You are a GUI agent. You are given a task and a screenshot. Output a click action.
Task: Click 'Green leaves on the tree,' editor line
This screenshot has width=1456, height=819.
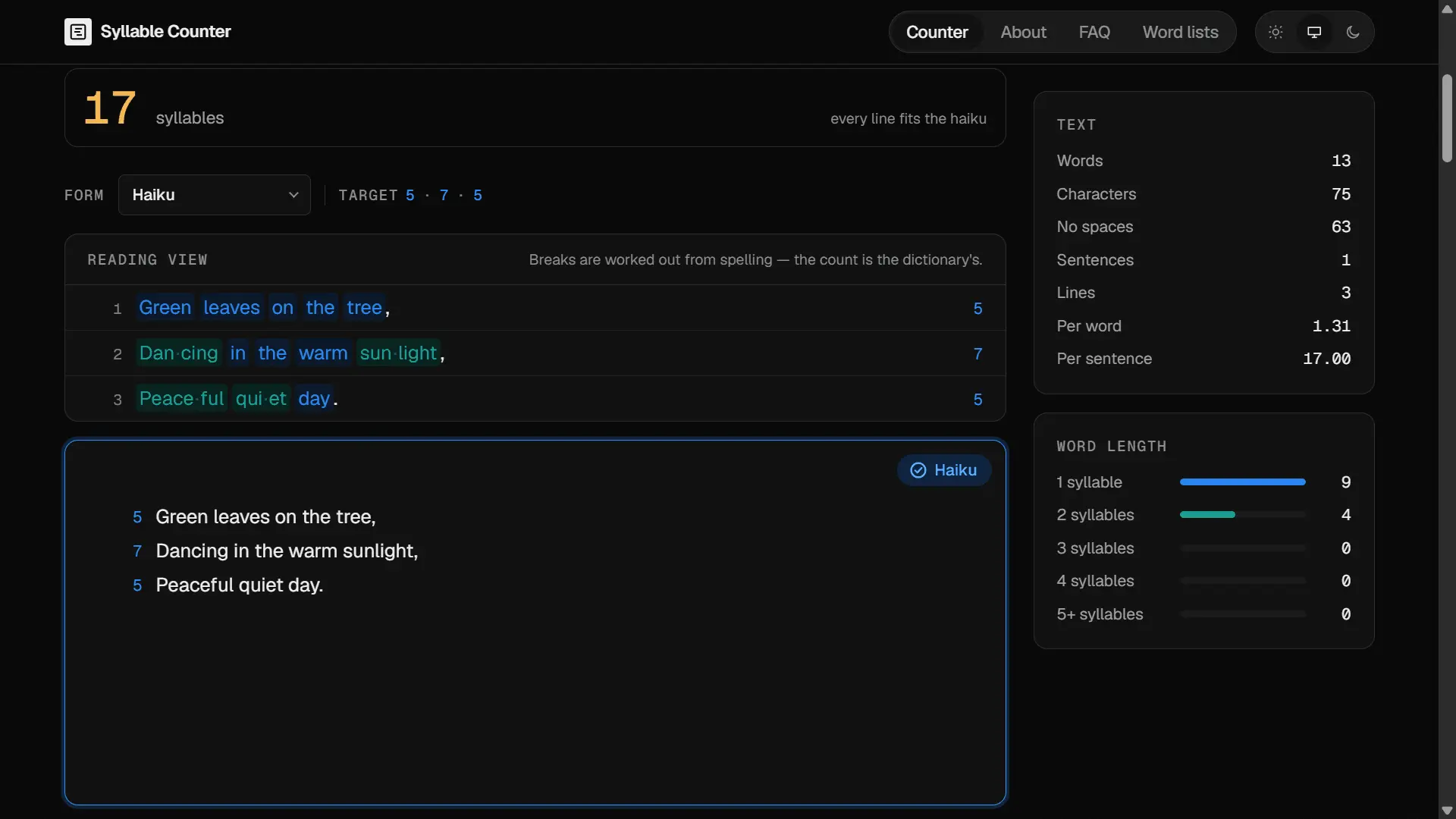[x=265, y=517]
